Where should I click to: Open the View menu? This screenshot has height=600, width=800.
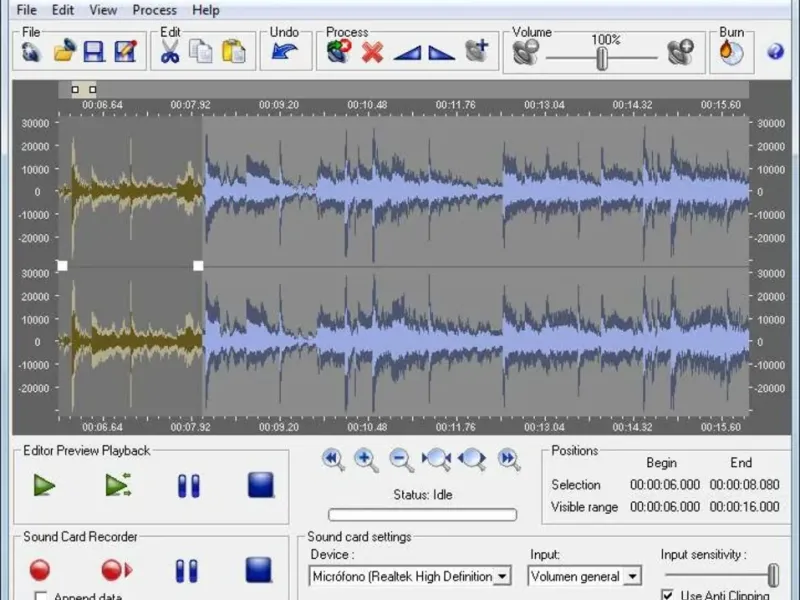tap(103, 10)
